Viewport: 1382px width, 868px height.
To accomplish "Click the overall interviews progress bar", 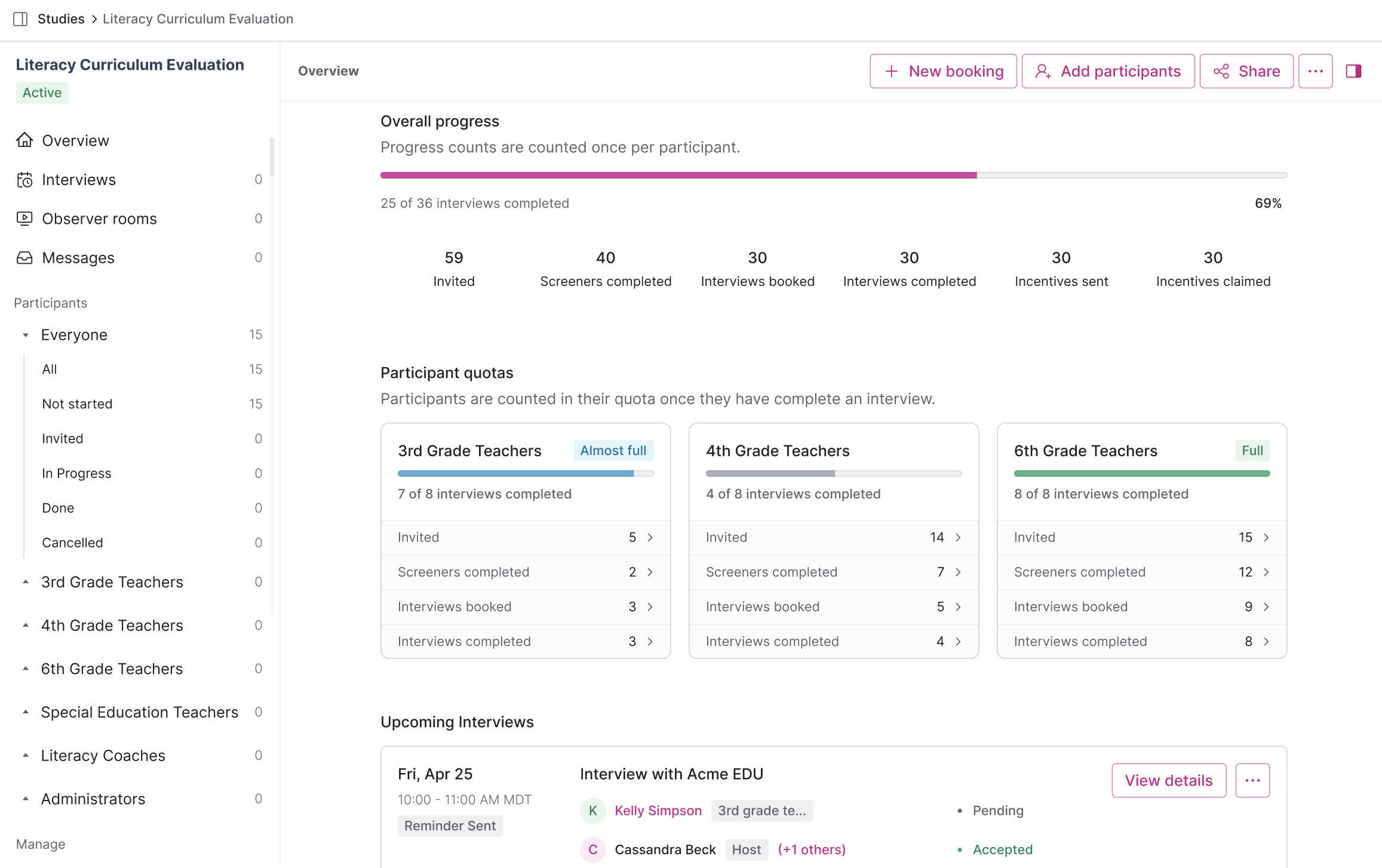I will click(x=833, y=176).
